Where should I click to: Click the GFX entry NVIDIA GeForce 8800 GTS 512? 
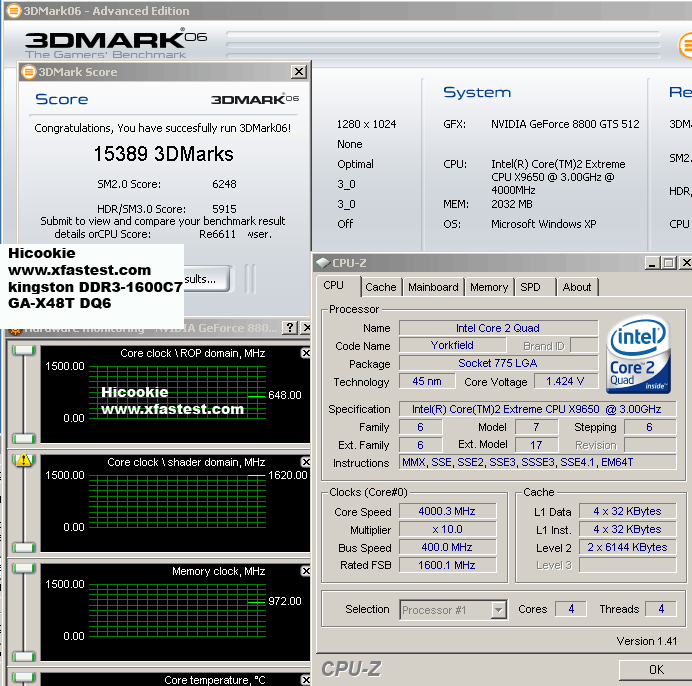[565, 124]
